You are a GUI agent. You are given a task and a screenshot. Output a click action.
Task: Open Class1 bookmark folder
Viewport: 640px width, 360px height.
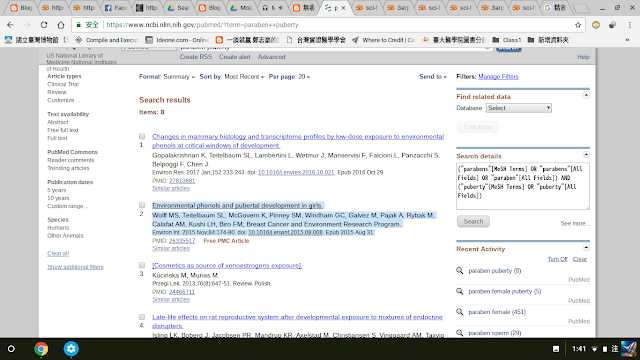[x=507, y=40]
